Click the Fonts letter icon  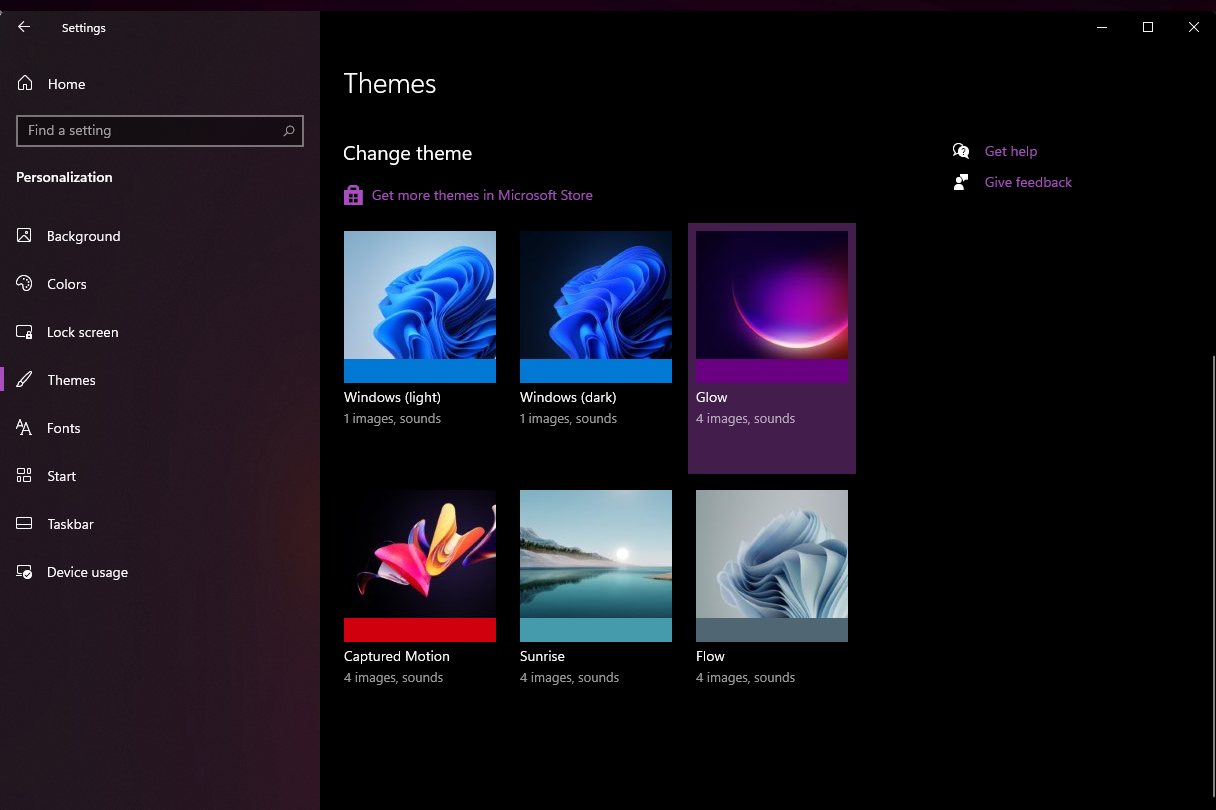tap(25, 428)
